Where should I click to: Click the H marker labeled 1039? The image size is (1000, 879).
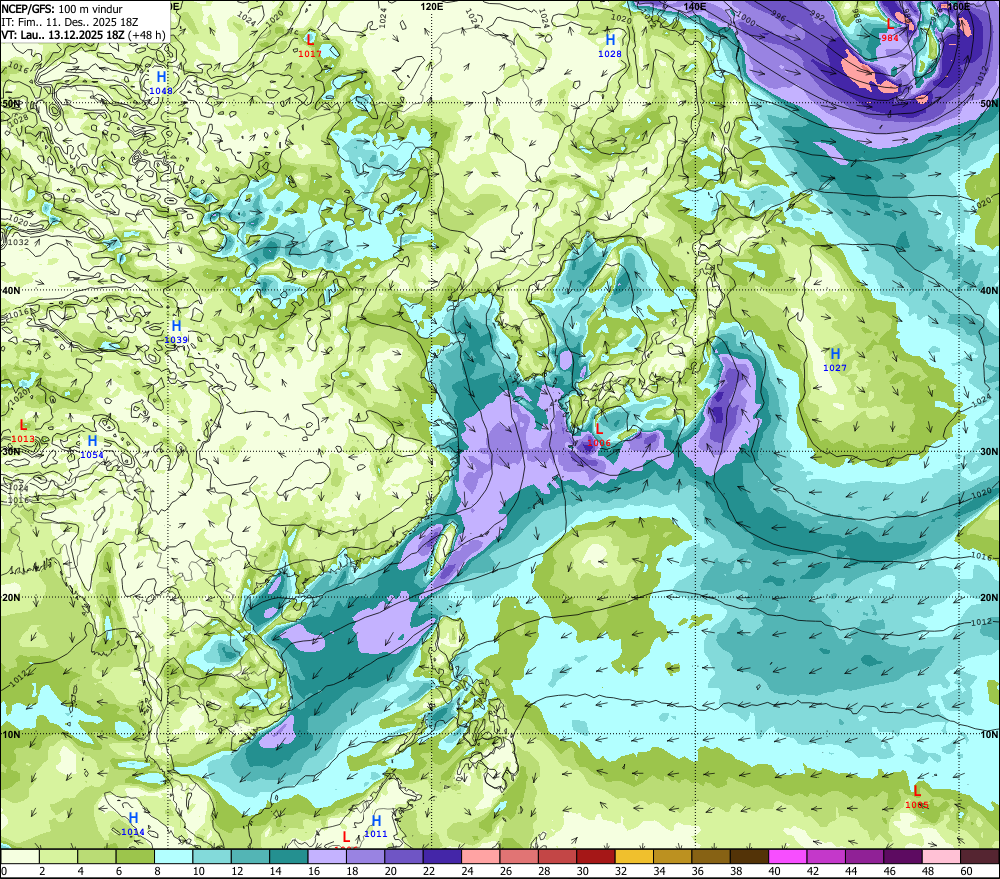(177, 327)
